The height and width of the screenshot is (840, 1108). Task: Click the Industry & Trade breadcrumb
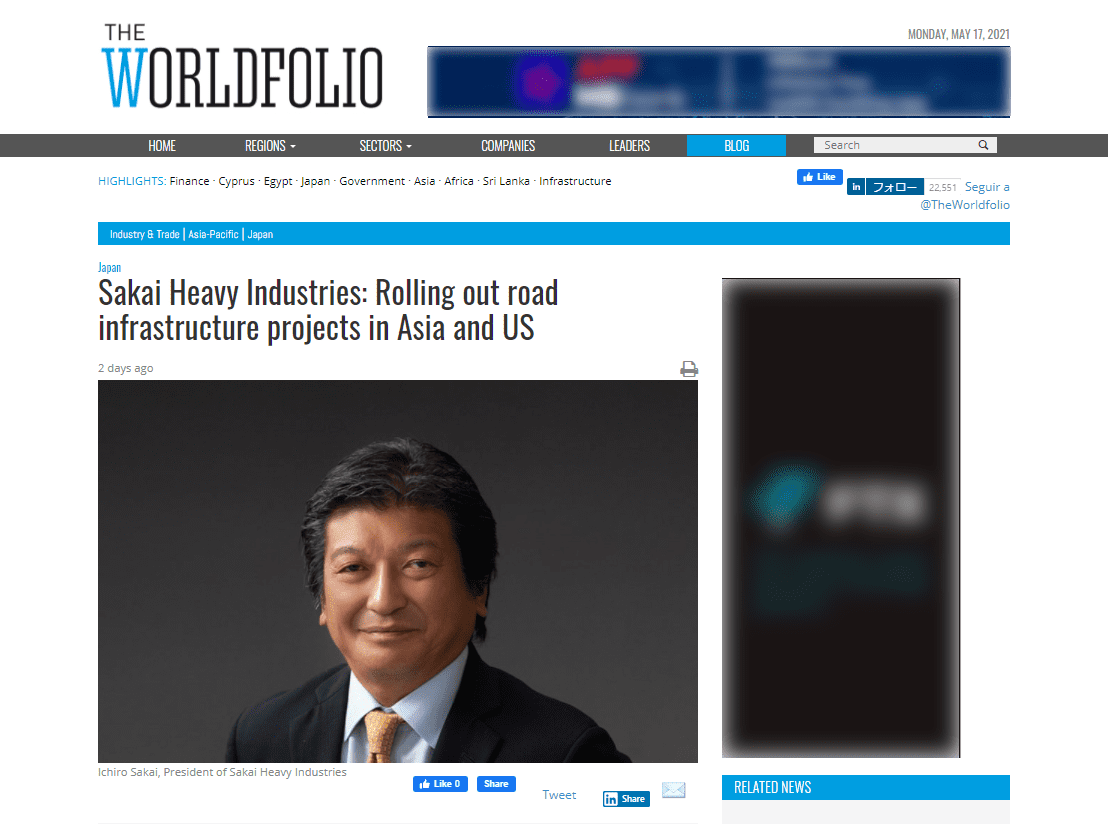144,234
